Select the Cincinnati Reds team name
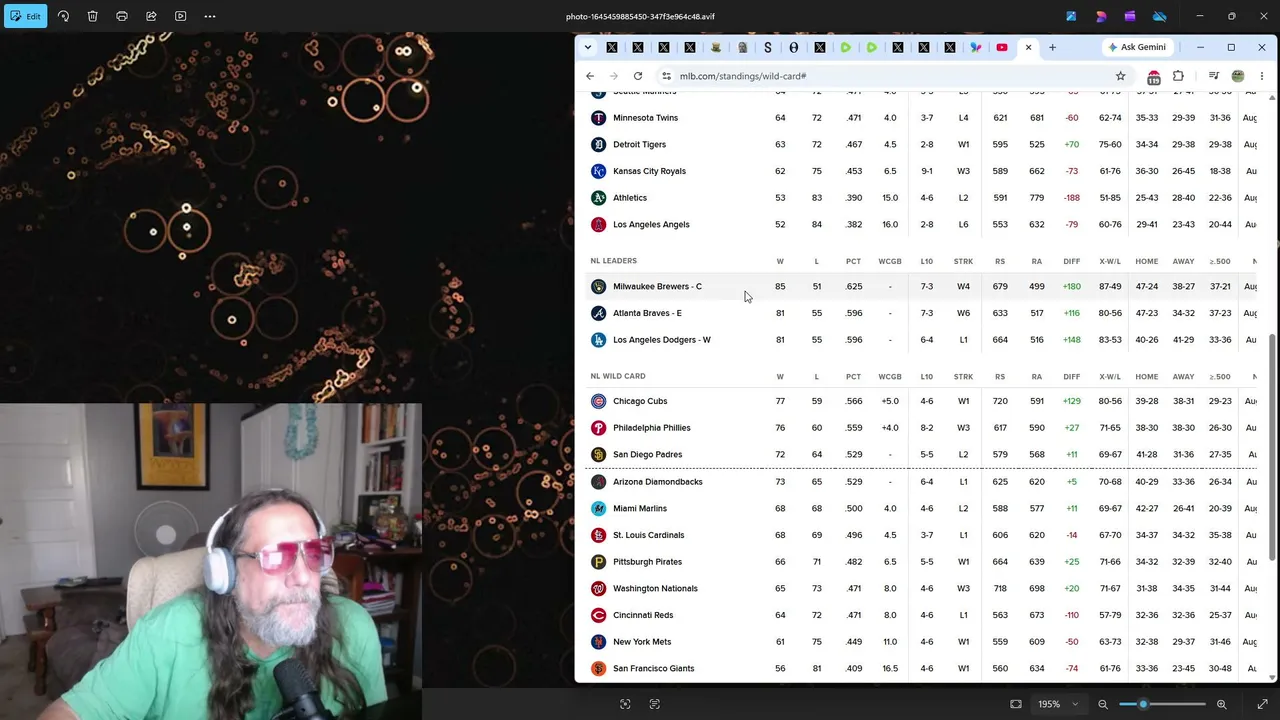 (643, 615)
